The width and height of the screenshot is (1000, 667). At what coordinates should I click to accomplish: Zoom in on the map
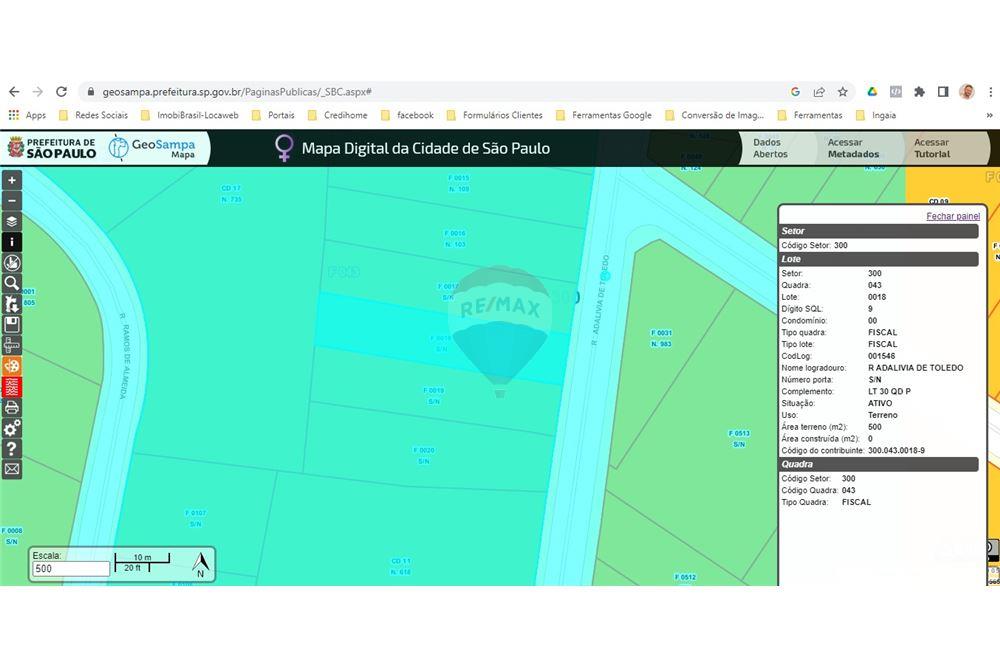pos(12,180)
